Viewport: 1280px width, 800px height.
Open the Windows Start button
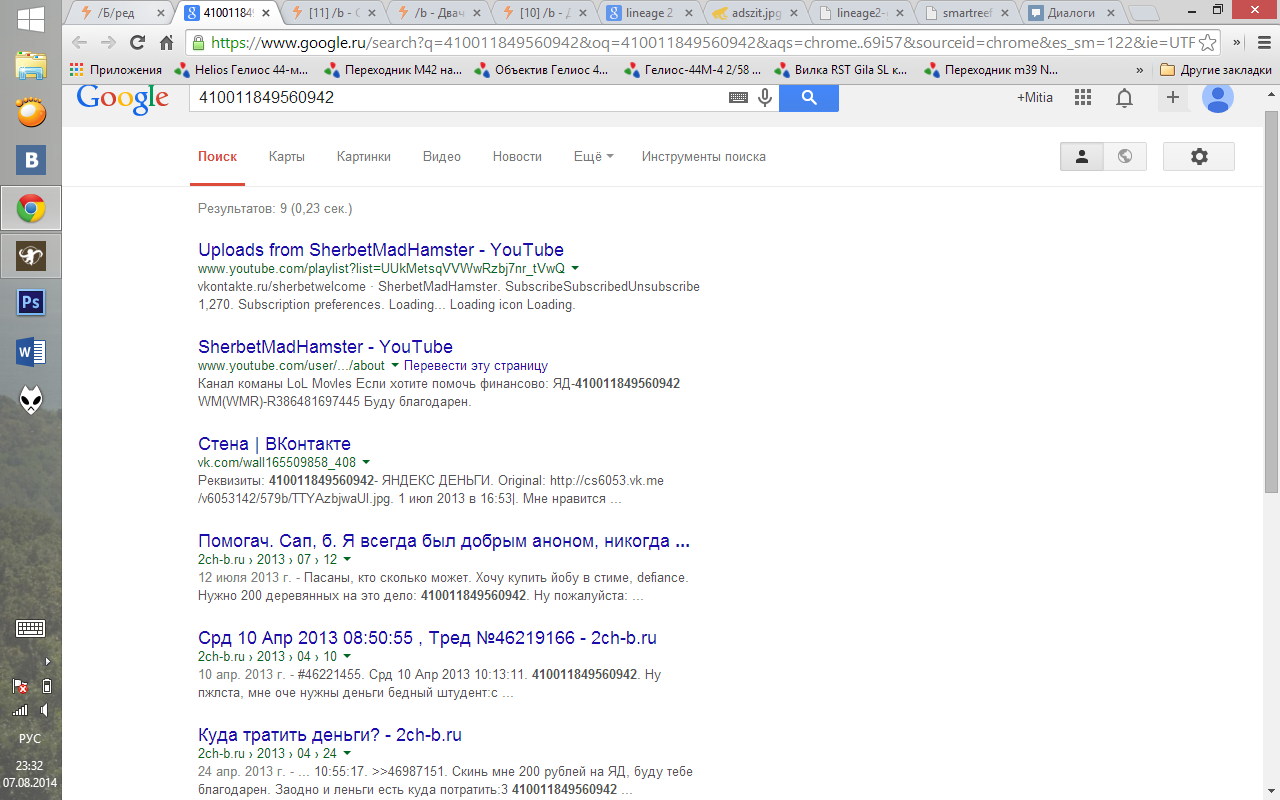click(x=31, y=19)
